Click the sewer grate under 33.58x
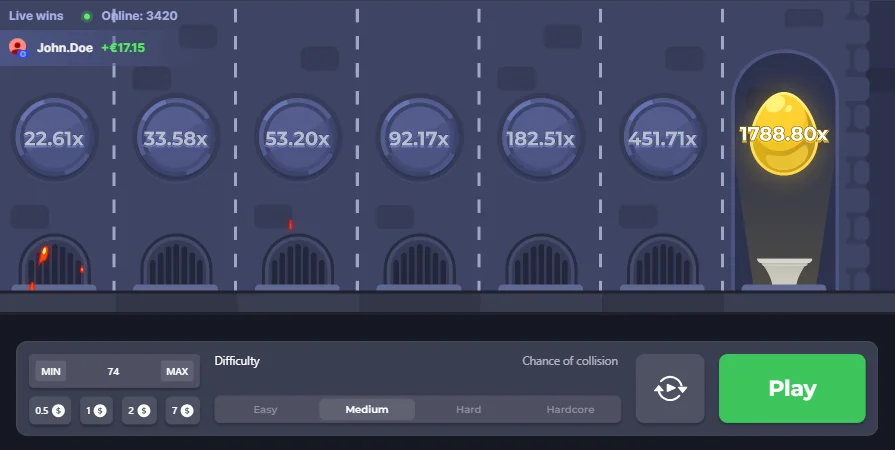The image size is (895, 450). tap(176, 263)
